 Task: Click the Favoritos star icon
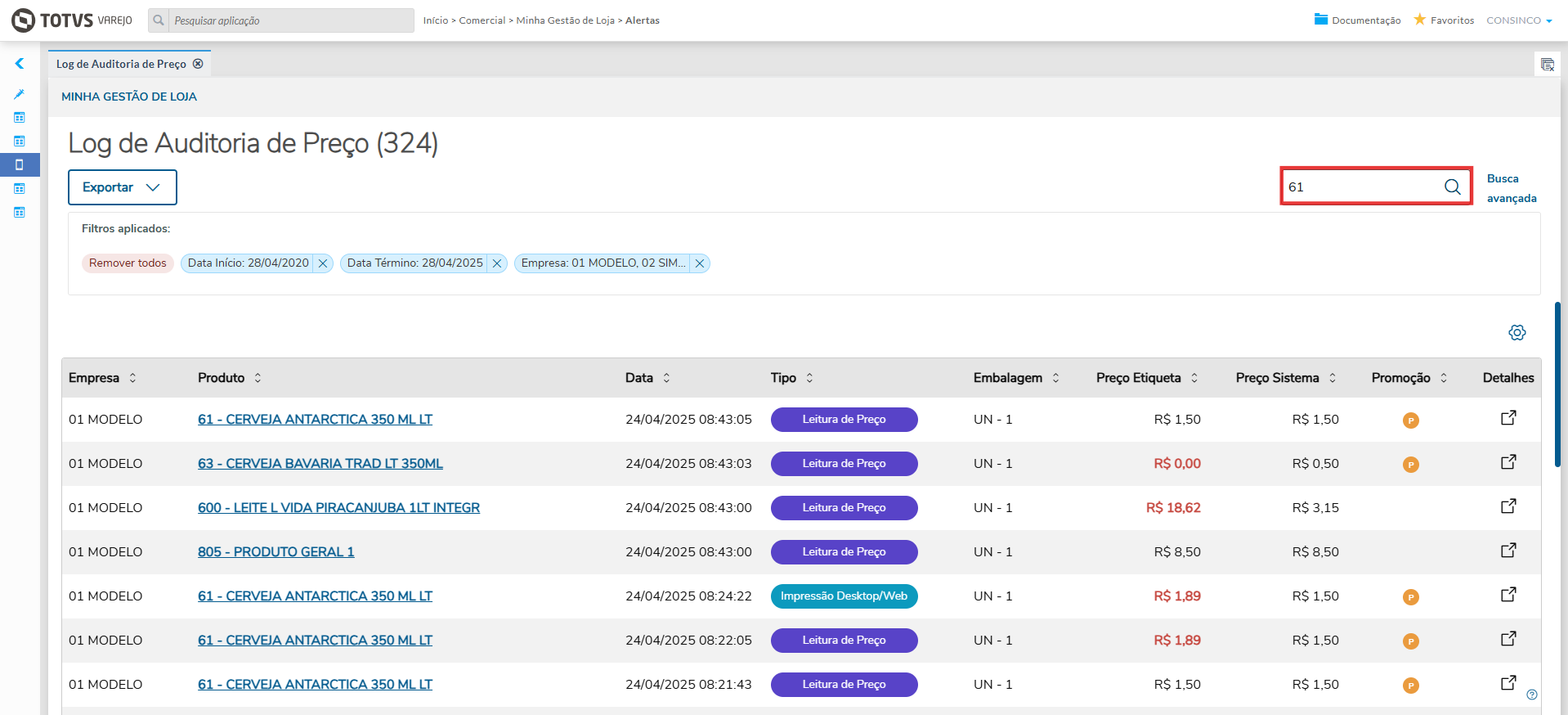1420,20
